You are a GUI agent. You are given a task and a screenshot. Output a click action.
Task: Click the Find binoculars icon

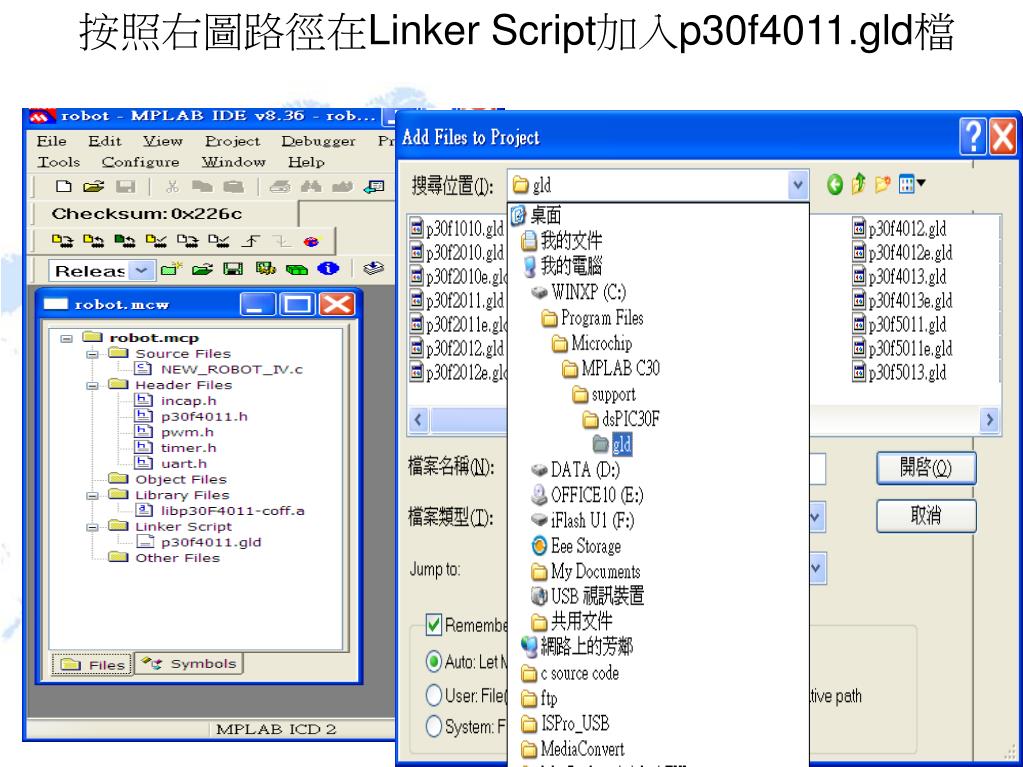(x=311, y=187)
